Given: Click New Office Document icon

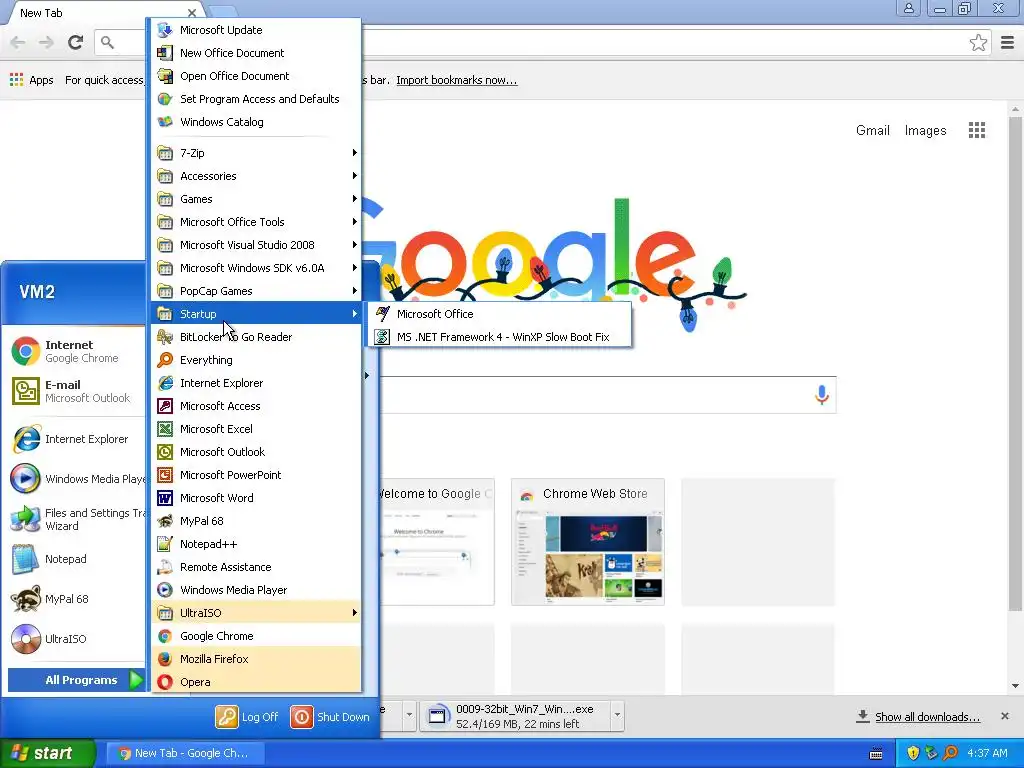Looking at the screenshot, I should [x=165, y=53].
